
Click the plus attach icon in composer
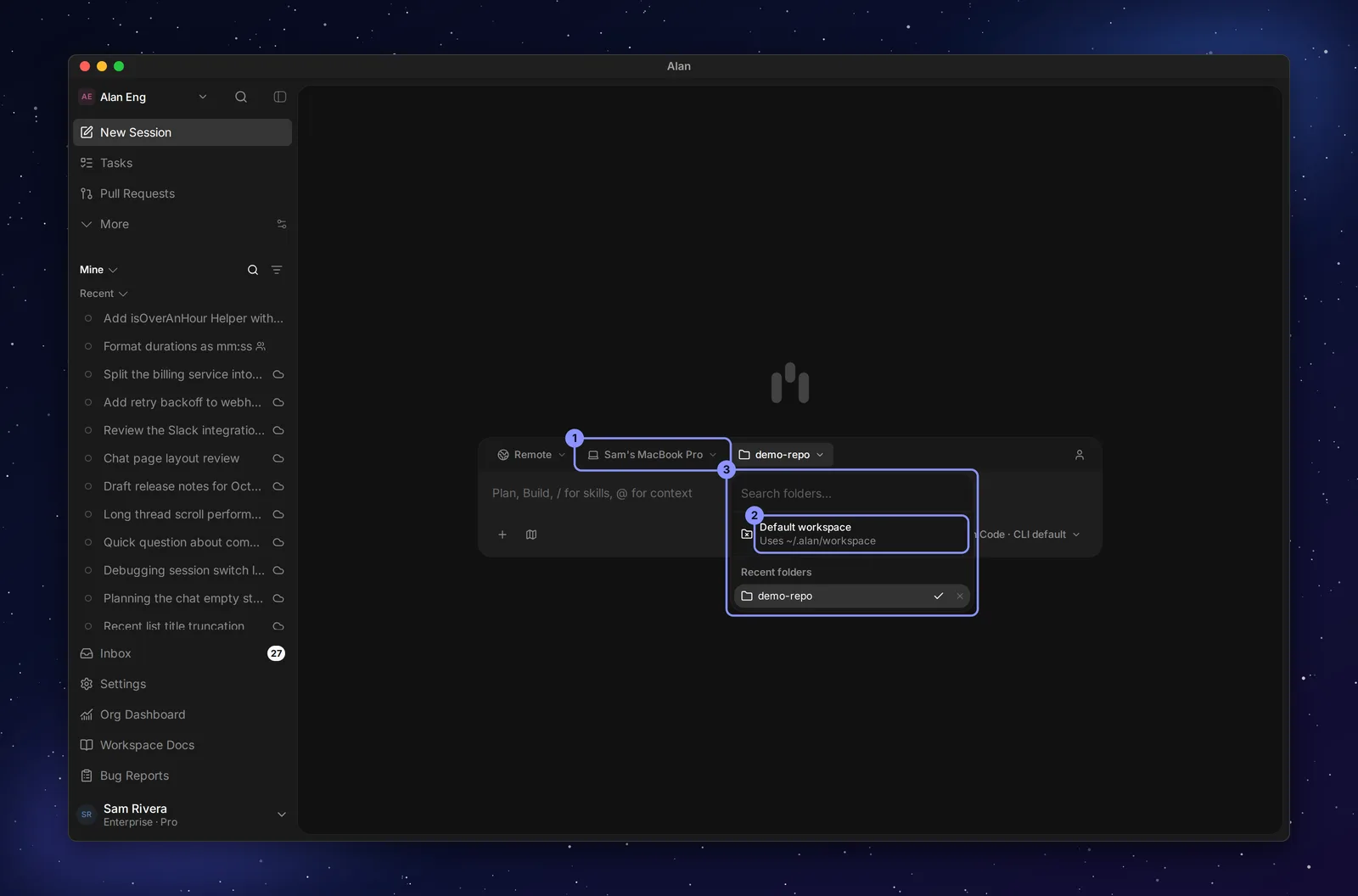point(502,535)
